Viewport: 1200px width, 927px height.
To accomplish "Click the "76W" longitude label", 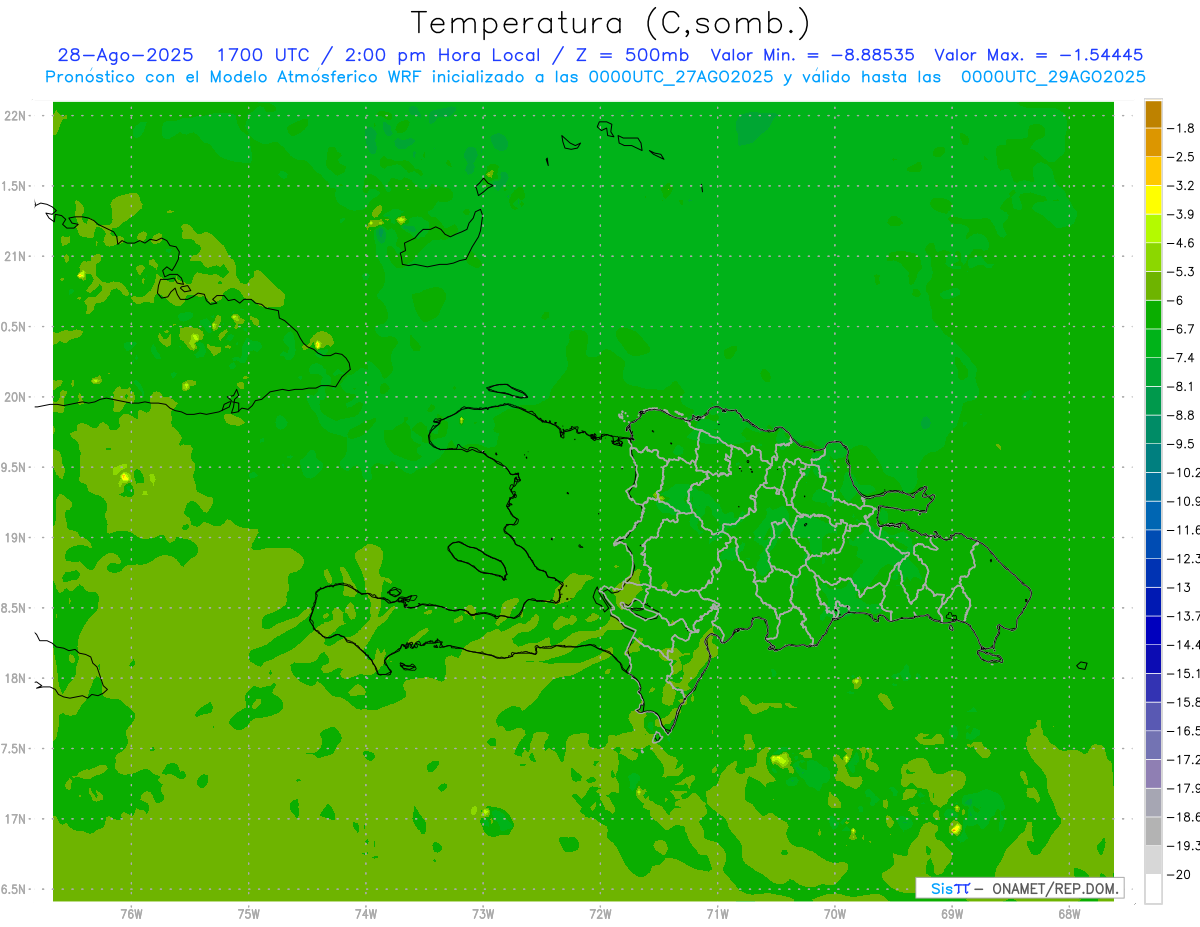I will click(x=131, y=914).
